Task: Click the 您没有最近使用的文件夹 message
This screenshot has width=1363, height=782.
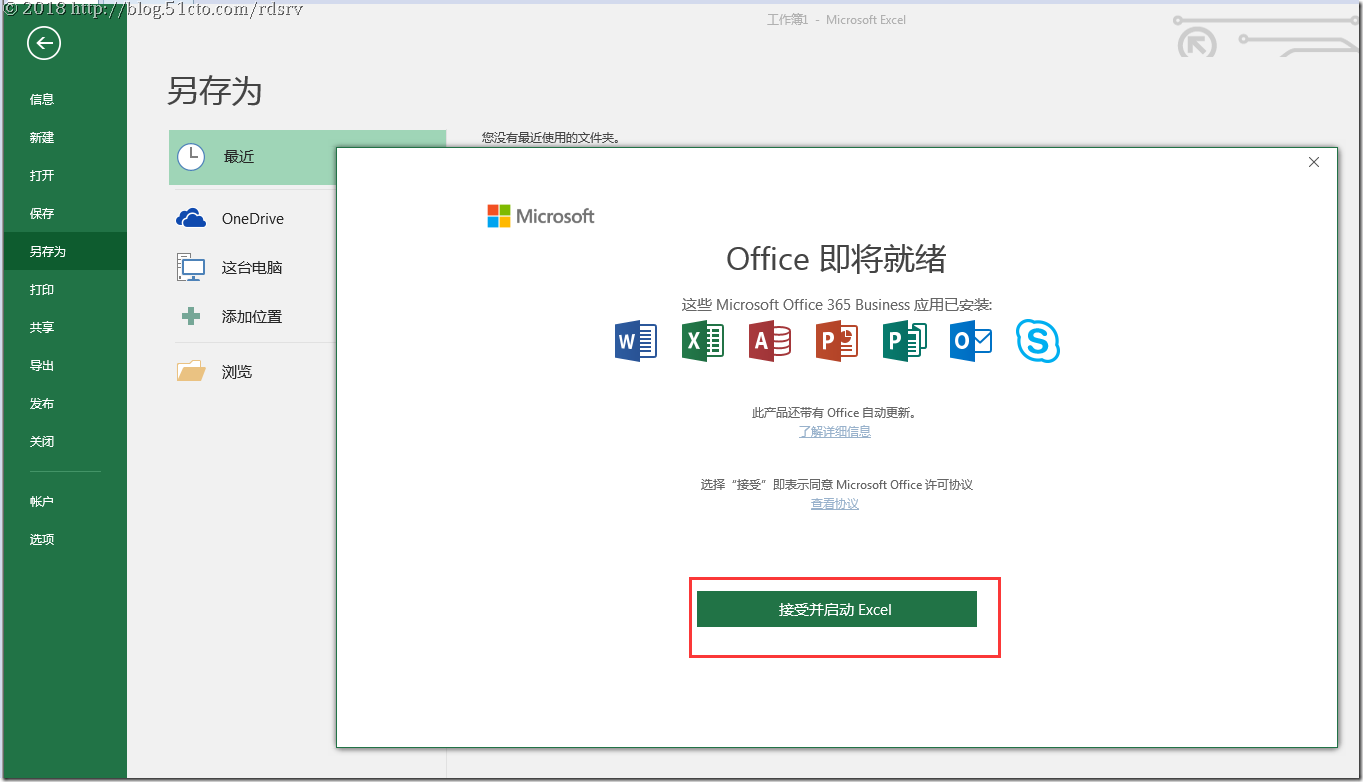Action: (551, 138)
